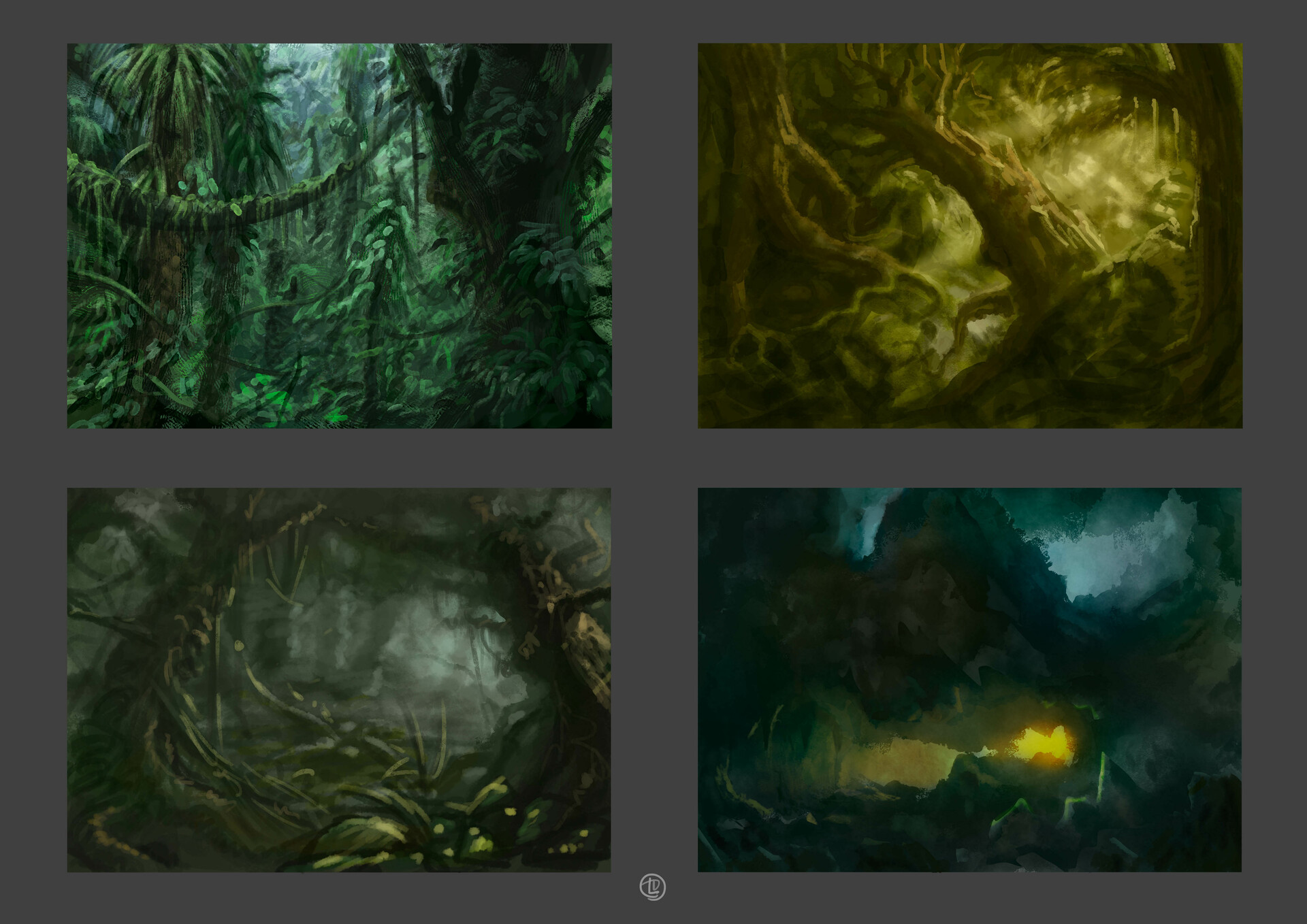The width and height of the screenshot is (1307, 924).
Task: Click the gray background between the four sketches
Action: point(653,456)
